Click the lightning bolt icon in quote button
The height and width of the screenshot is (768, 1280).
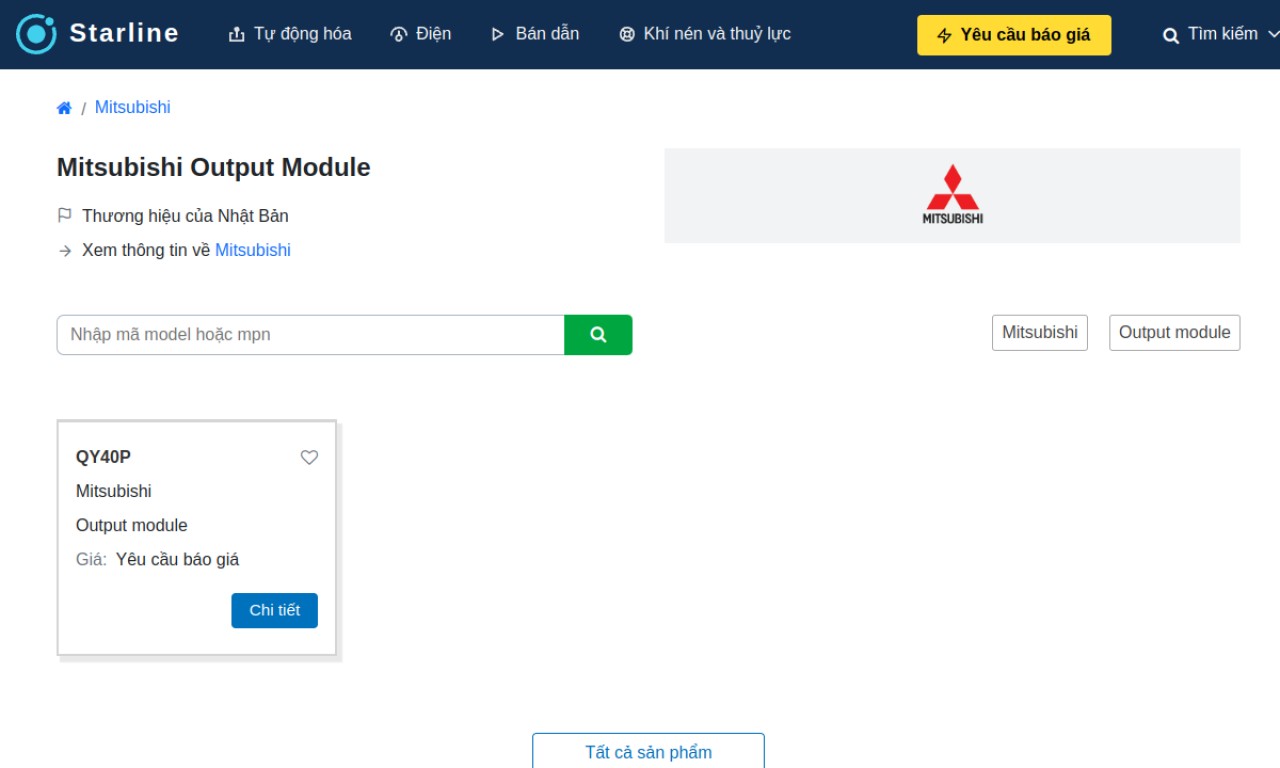tap(944, 36)
